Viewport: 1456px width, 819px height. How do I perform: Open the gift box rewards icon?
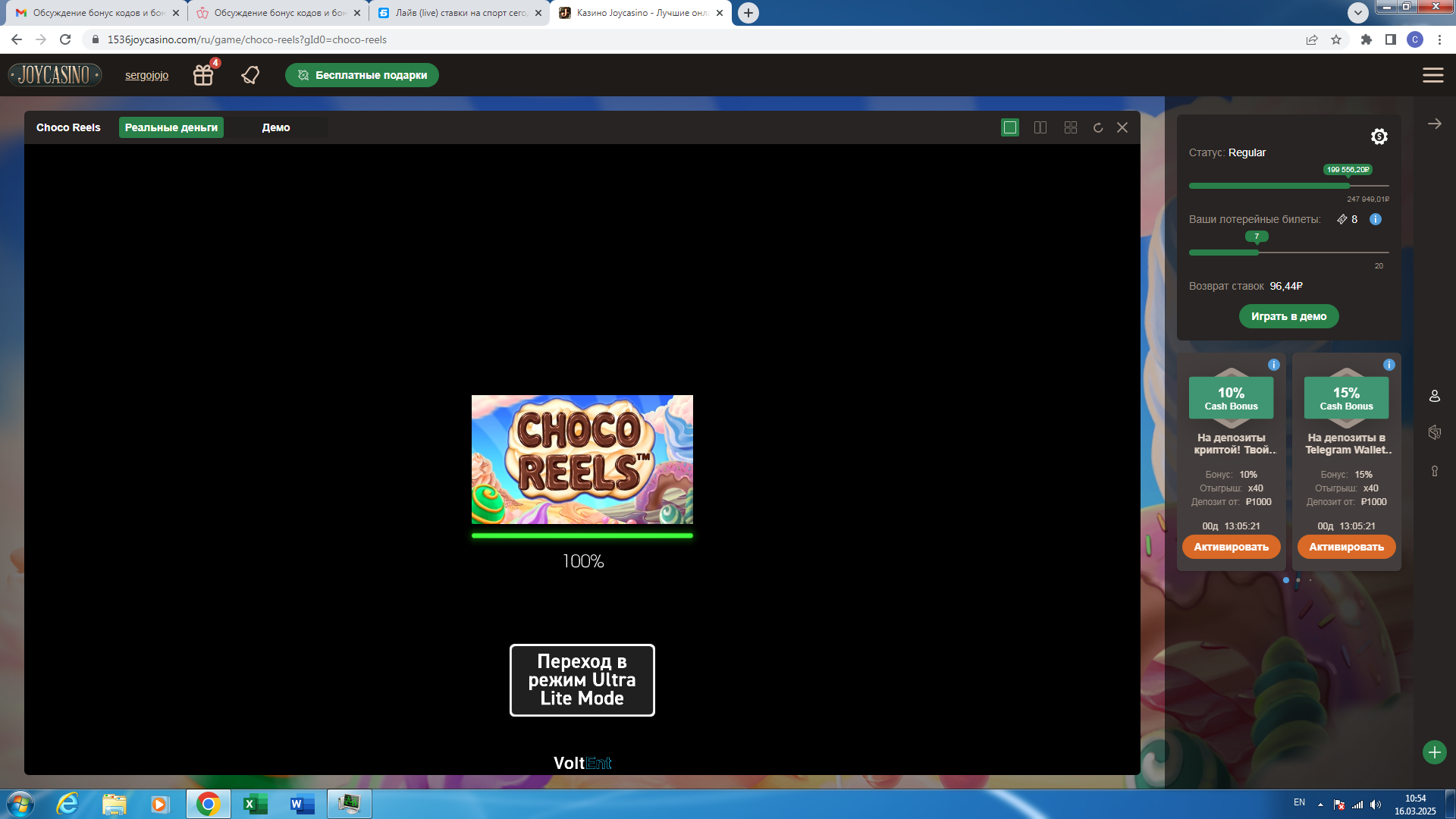[x=203, y=75]
